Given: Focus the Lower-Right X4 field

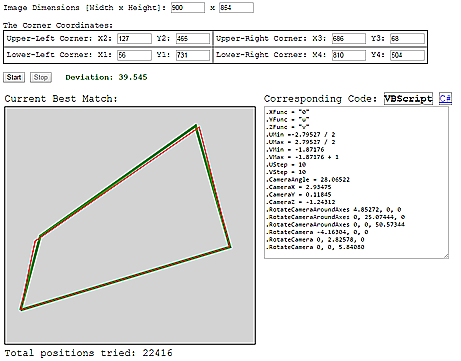Looking at the screenshot, I should (349, 55).
